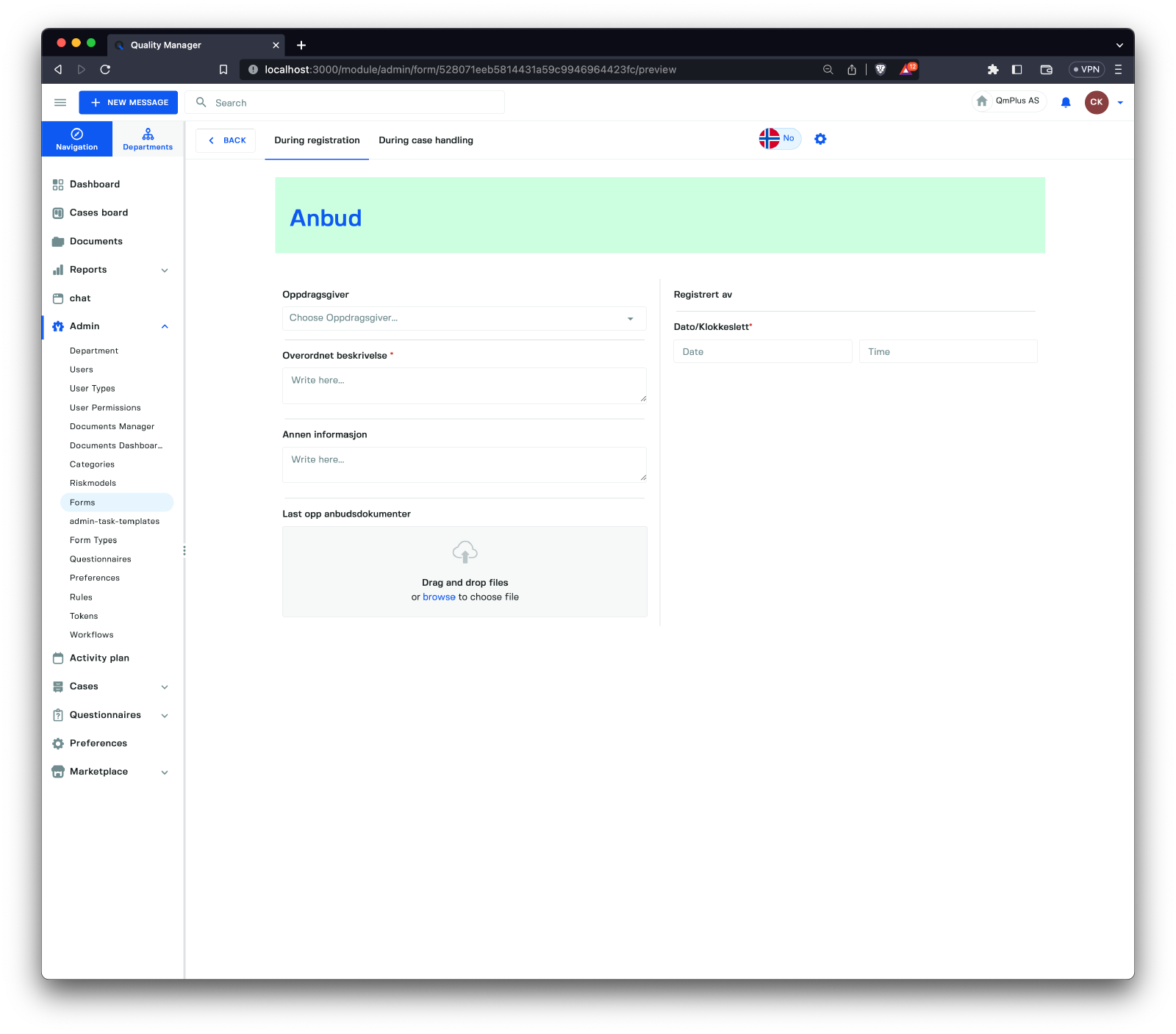The width and height of the screenshot is (1176, 1034).
Task: Click the browse link to choose file
Action: point(439,597)
